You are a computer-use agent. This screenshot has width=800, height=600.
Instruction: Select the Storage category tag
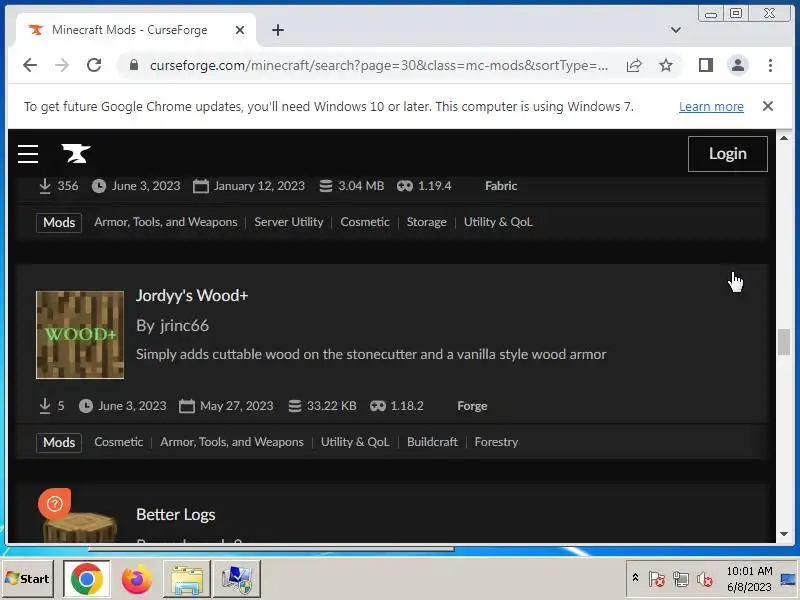point(427,222)
